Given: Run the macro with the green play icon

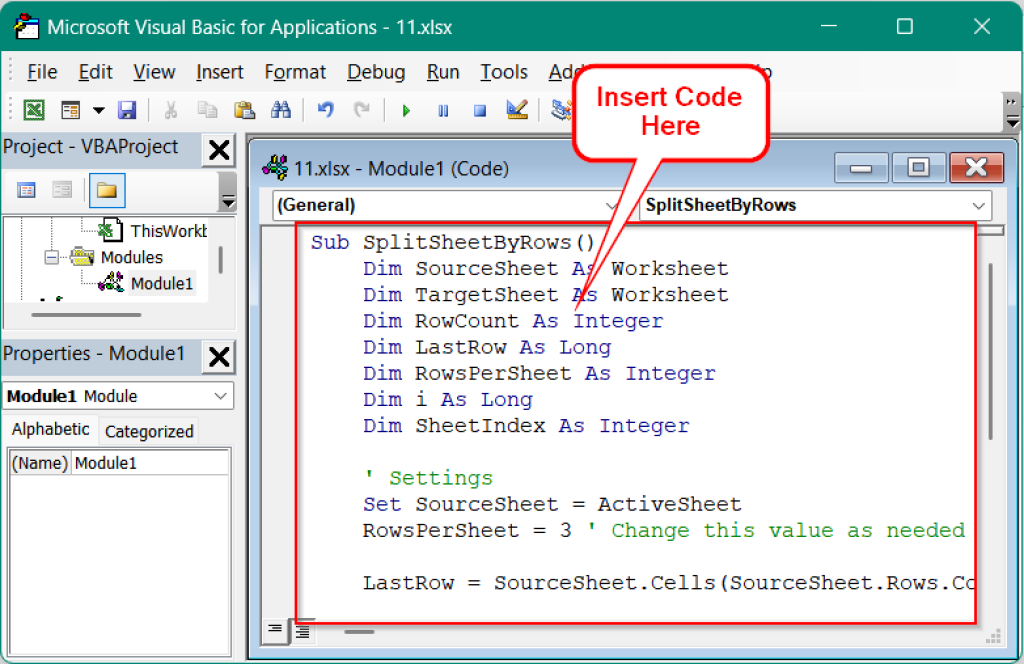Looking at the screenshot, I should 405,110.
